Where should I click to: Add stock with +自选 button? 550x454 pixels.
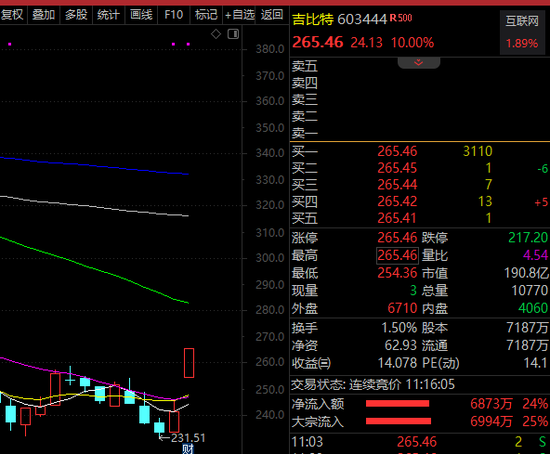240,15
